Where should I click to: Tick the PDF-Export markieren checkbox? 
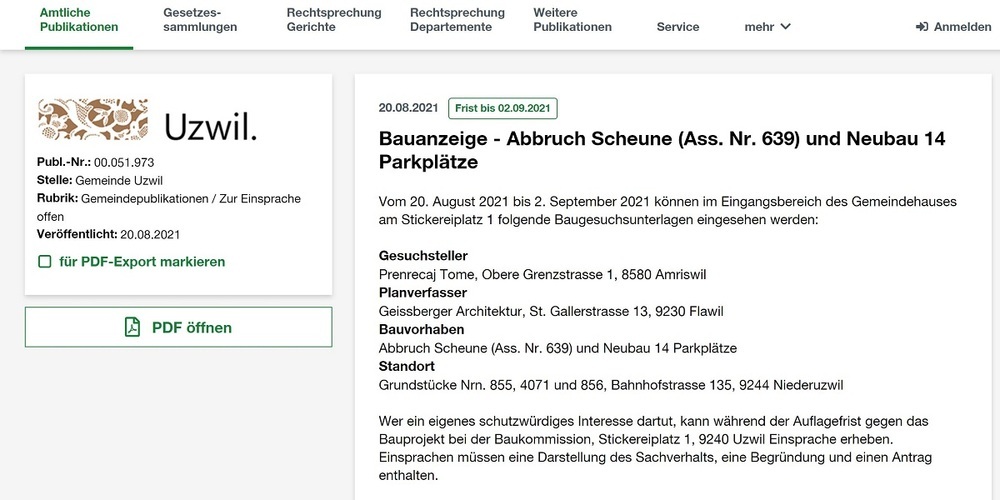click(44, 262)
